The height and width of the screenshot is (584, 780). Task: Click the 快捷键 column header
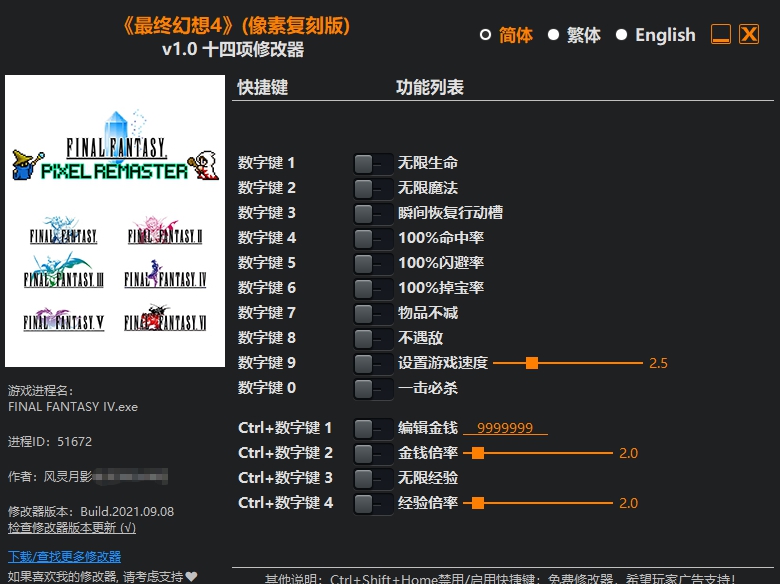263,87
